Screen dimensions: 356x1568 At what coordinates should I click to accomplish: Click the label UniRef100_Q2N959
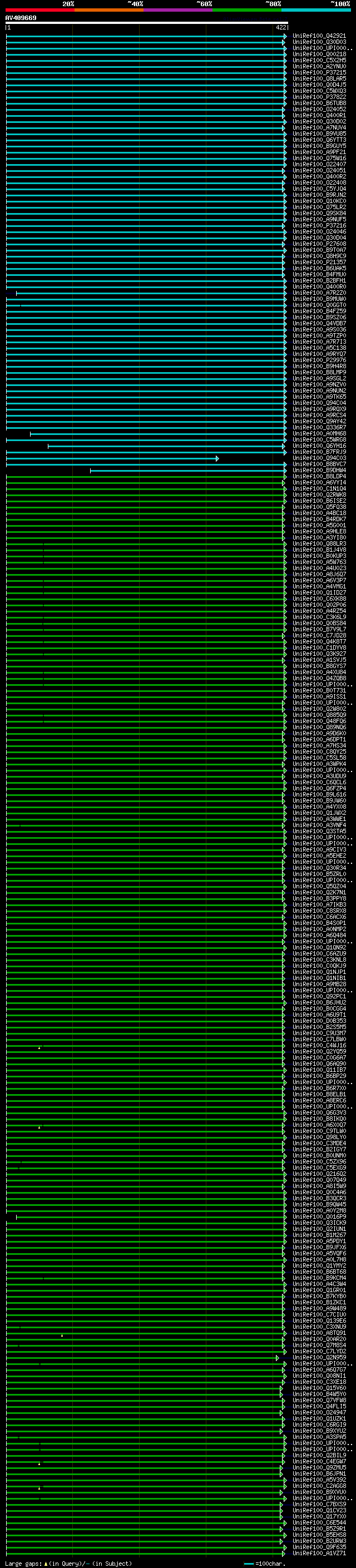319,1357
